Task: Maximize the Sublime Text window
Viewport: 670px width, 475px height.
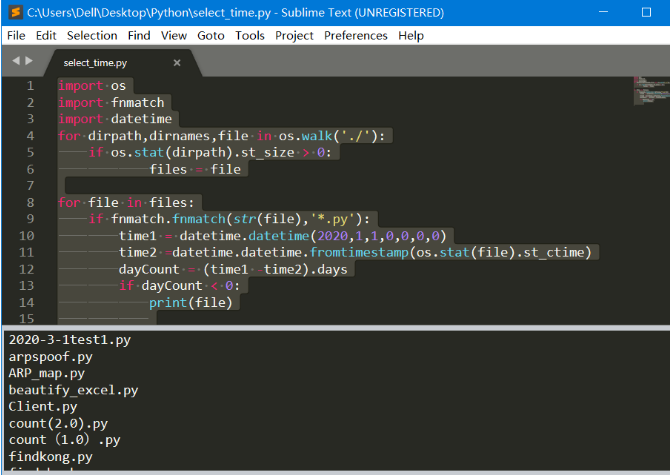Action: 646,12
